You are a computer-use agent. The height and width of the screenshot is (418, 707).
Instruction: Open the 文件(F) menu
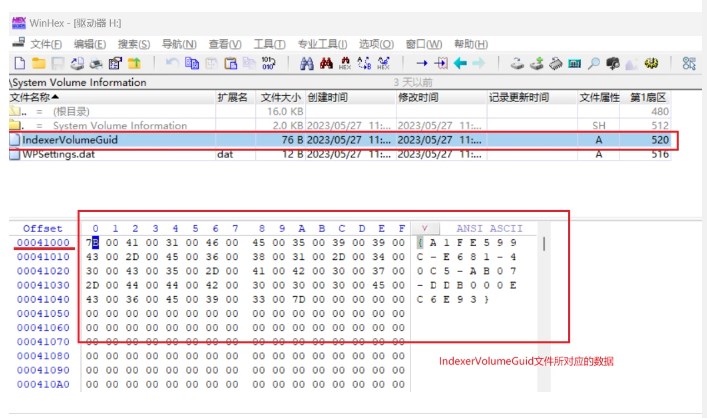point(46,44)
